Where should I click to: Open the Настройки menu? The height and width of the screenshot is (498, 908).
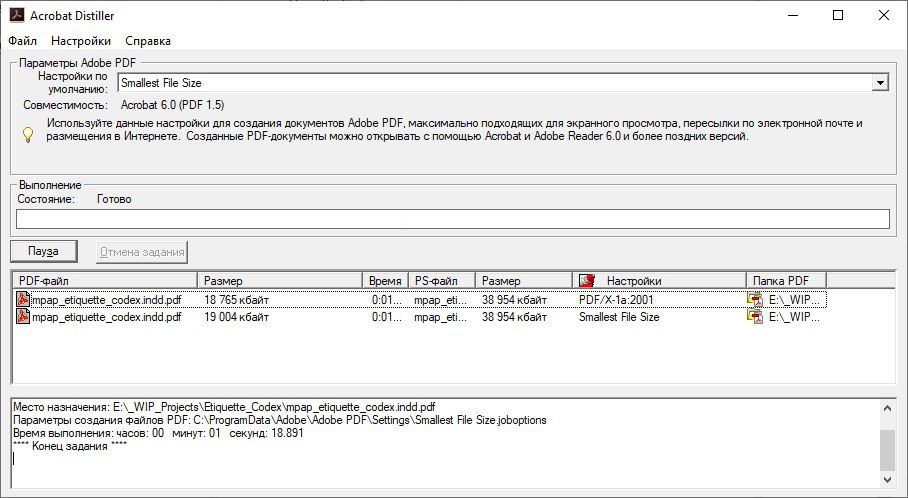coord(81,41)
